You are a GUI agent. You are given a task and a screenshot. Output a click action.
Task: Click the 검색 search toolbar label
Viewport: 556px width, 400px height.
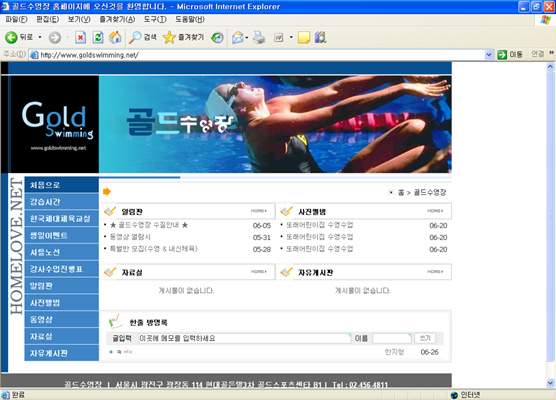click(x=150, y=37)
